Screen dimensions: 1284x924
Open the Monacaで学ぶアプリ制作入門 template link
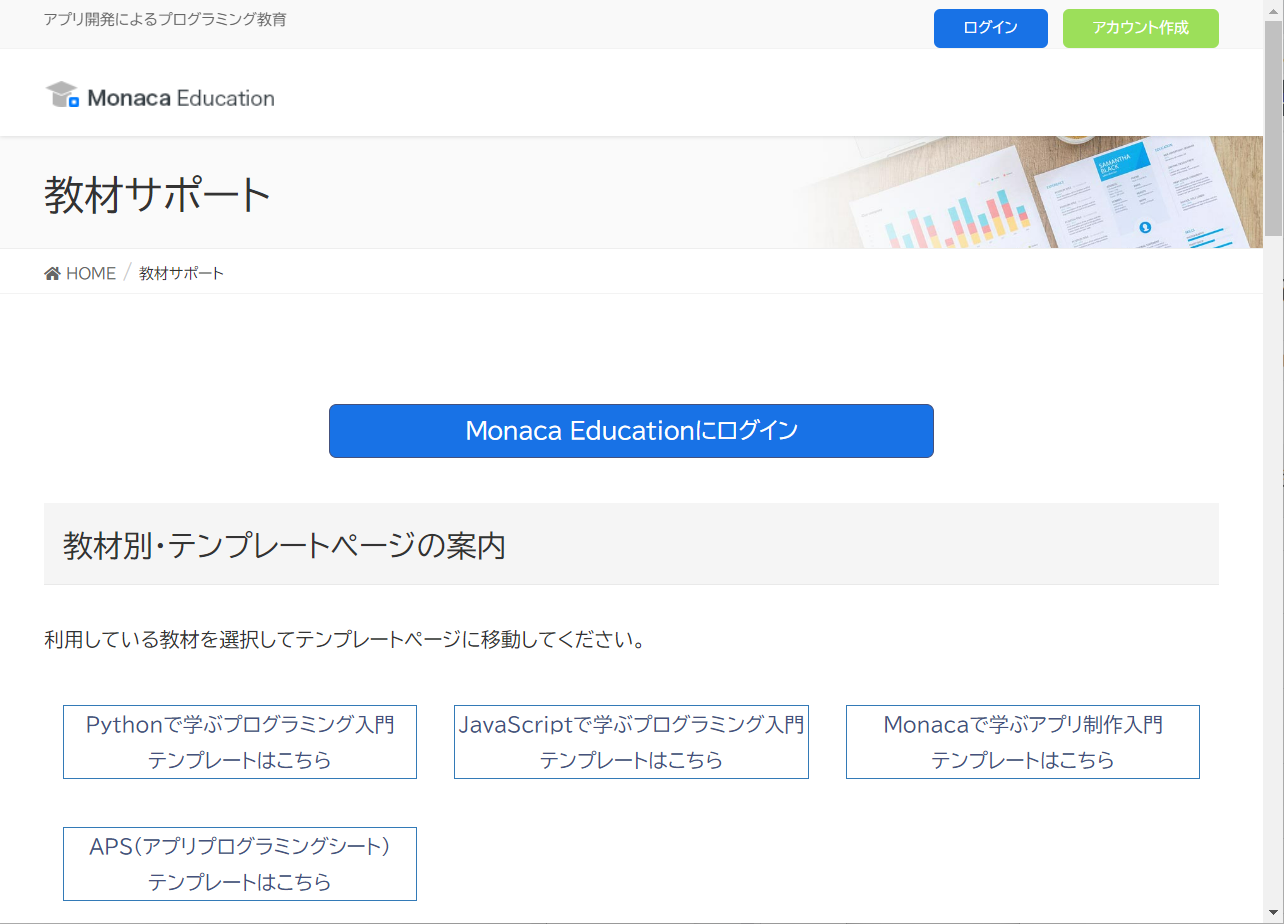coord(1022,741)
